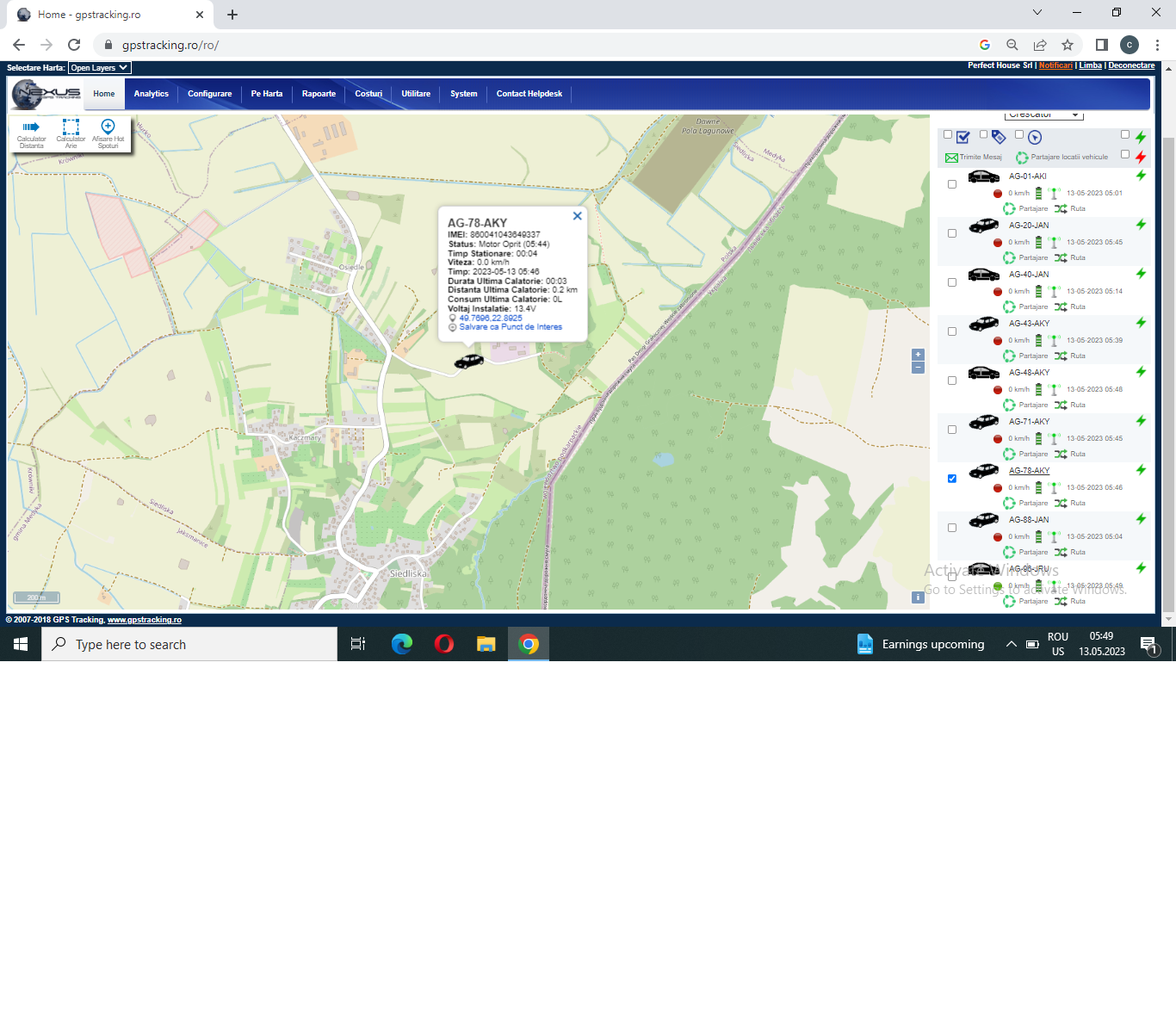Open the Open Layers map selector dropdown
This screenshot has width=1176, height=1009.
click(x=99, y=67)
